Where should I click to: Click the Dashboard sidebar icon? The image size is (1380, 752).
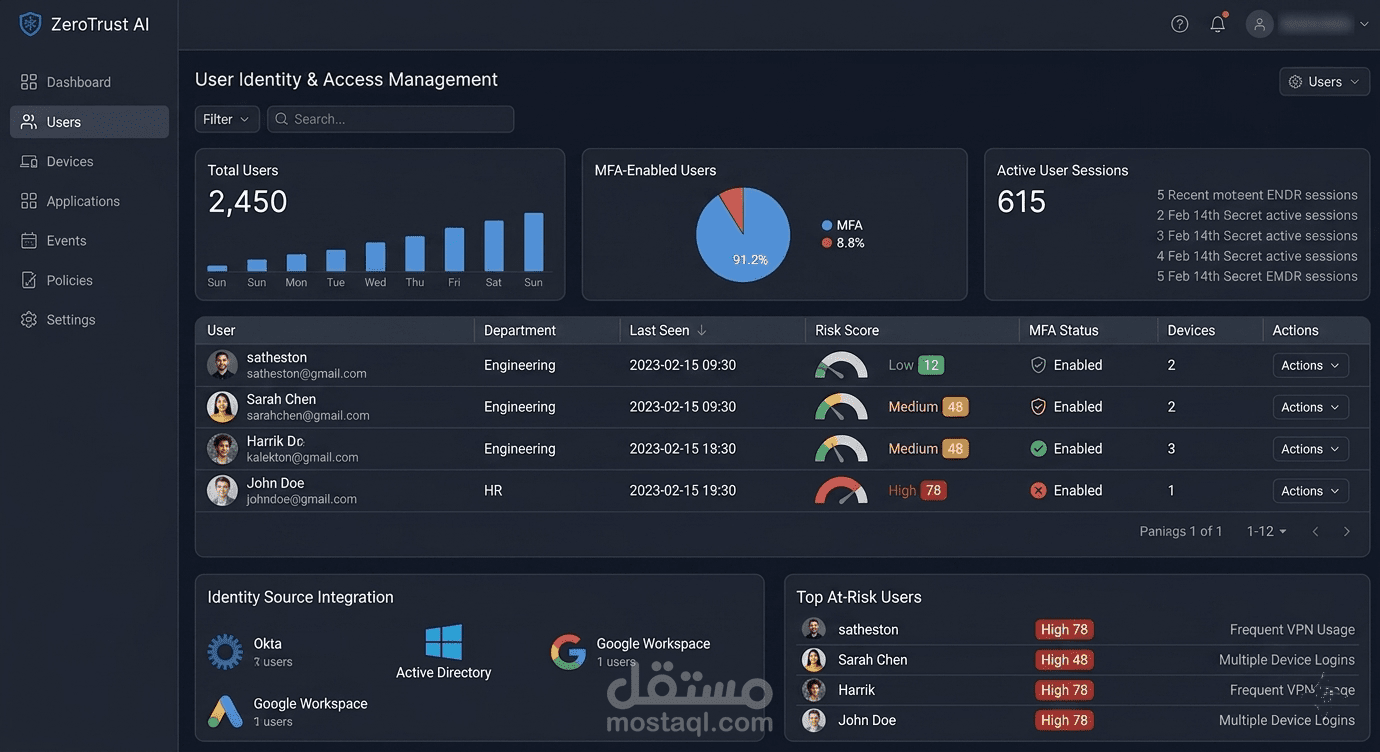pyautogui.click(x=29, y=82)
